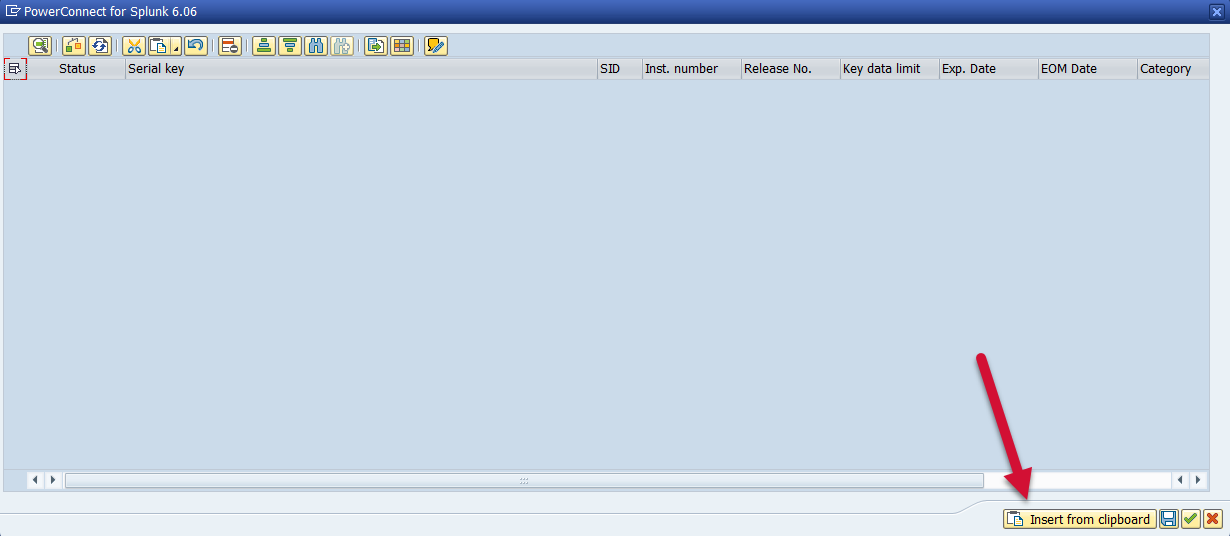The width and height of the screenshot is (1230, 536).
Task: Click the Refresh toolbar icon
Action: (100, 46)
